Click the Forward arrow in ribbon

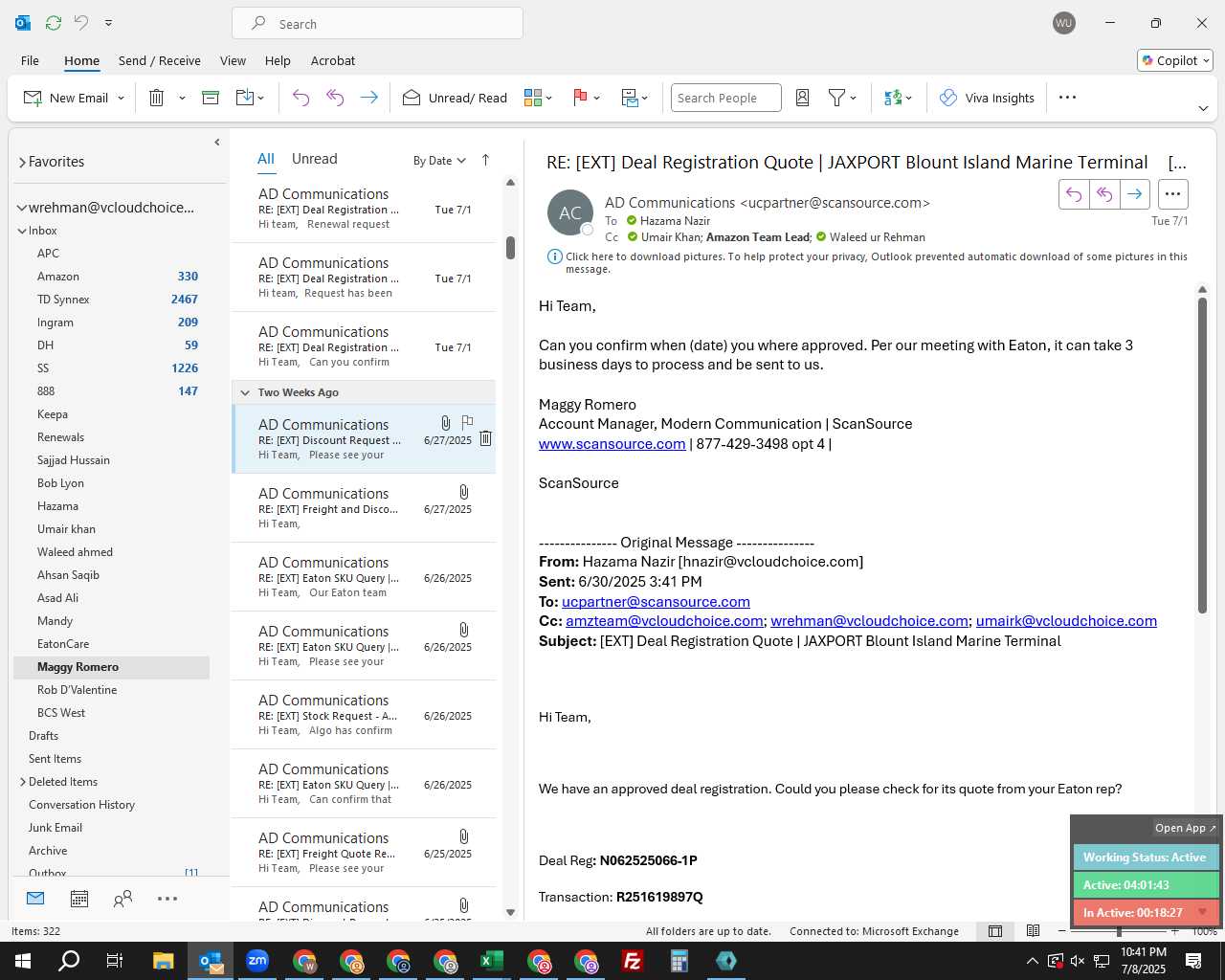tap(368, 98)
